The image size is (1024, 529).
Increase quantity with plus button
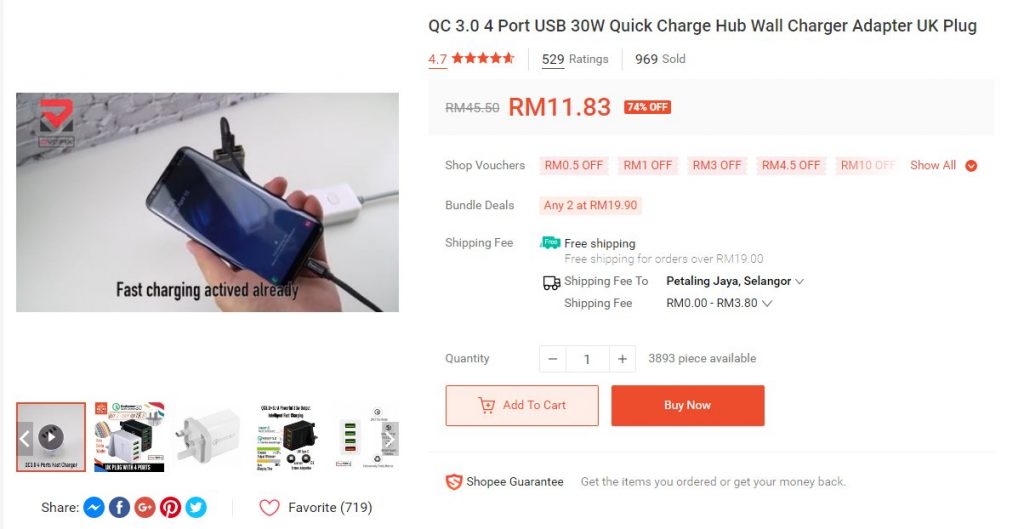[622, 359]
